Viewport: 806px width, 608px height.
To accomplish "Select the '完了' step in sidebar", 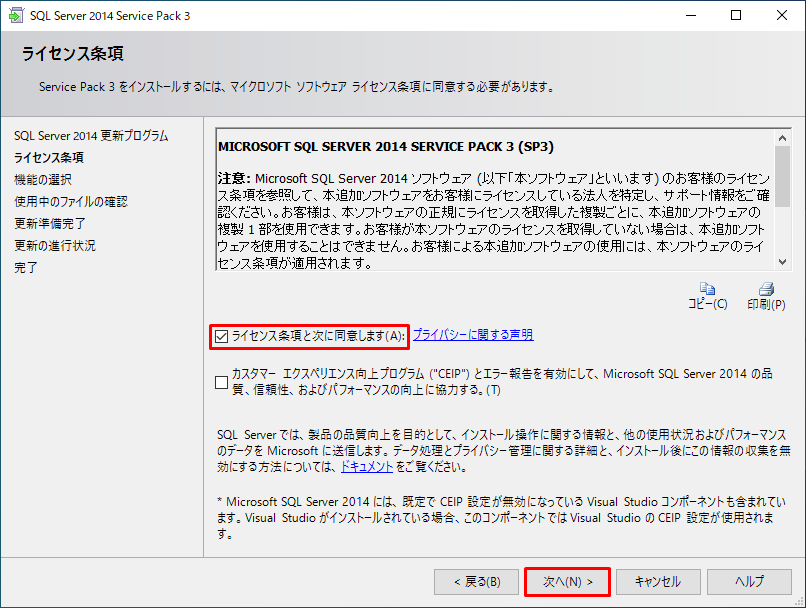I will point(26,268).
